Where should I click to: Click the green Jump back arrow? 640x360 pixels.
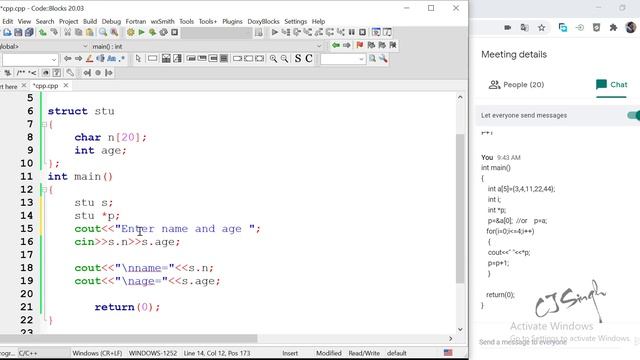pyautogui.click(x=336, y=45)
